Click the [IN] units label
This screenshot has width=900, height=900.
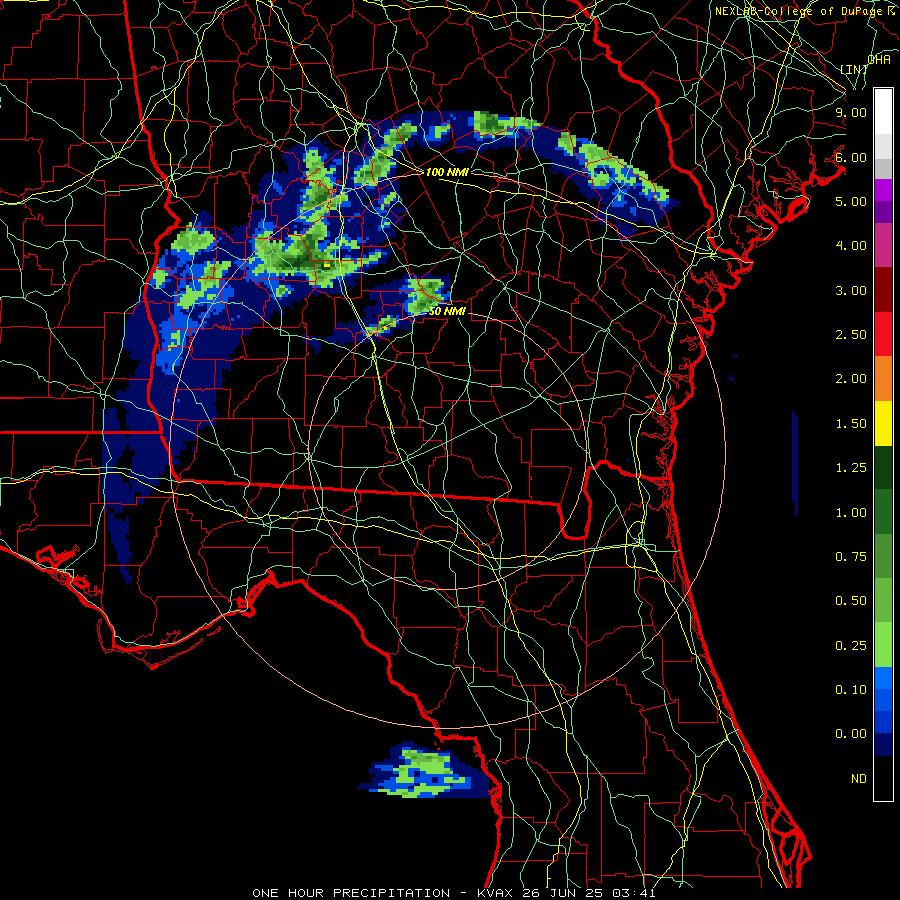tap(854, 69)
